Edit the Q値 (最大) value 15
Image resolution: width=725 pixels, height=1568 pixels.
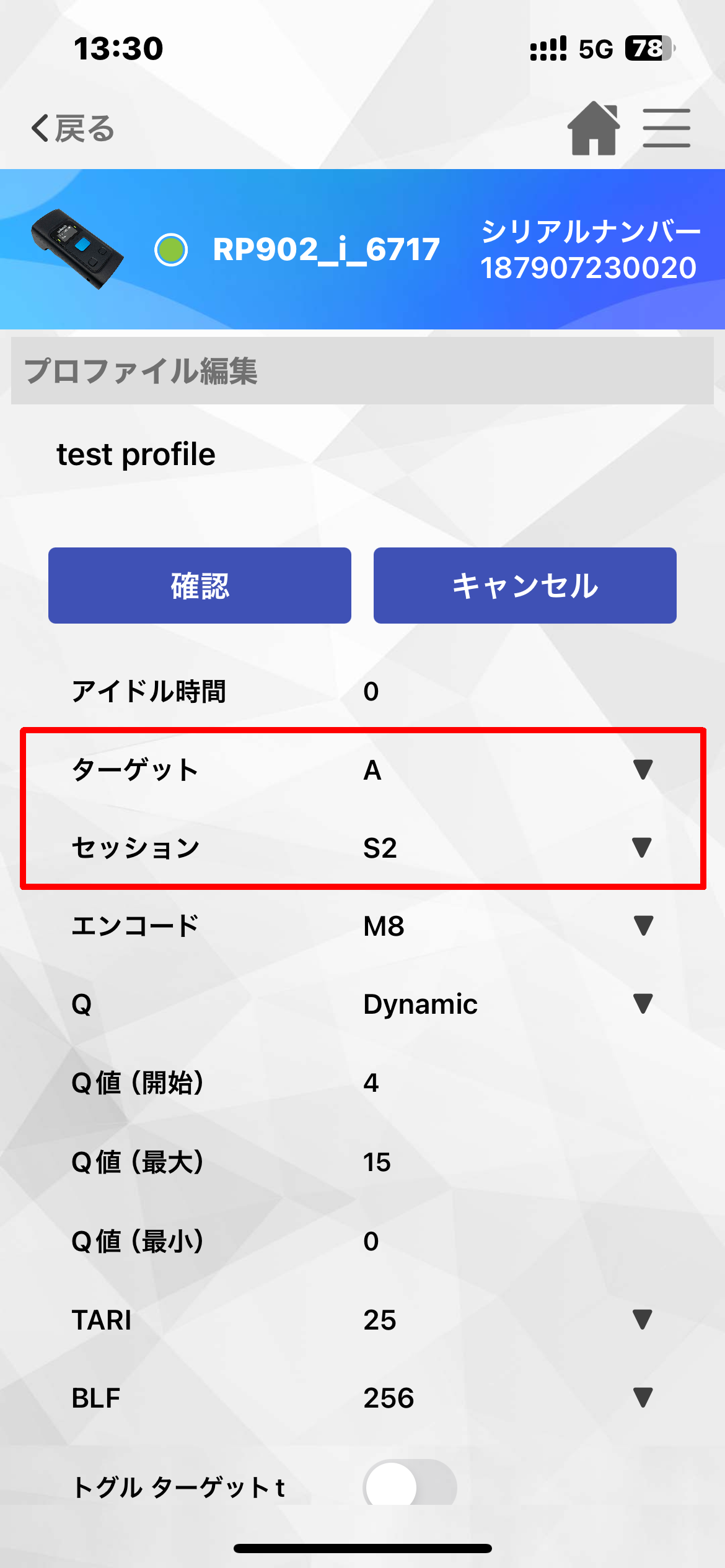click(x=507, y=1162)
